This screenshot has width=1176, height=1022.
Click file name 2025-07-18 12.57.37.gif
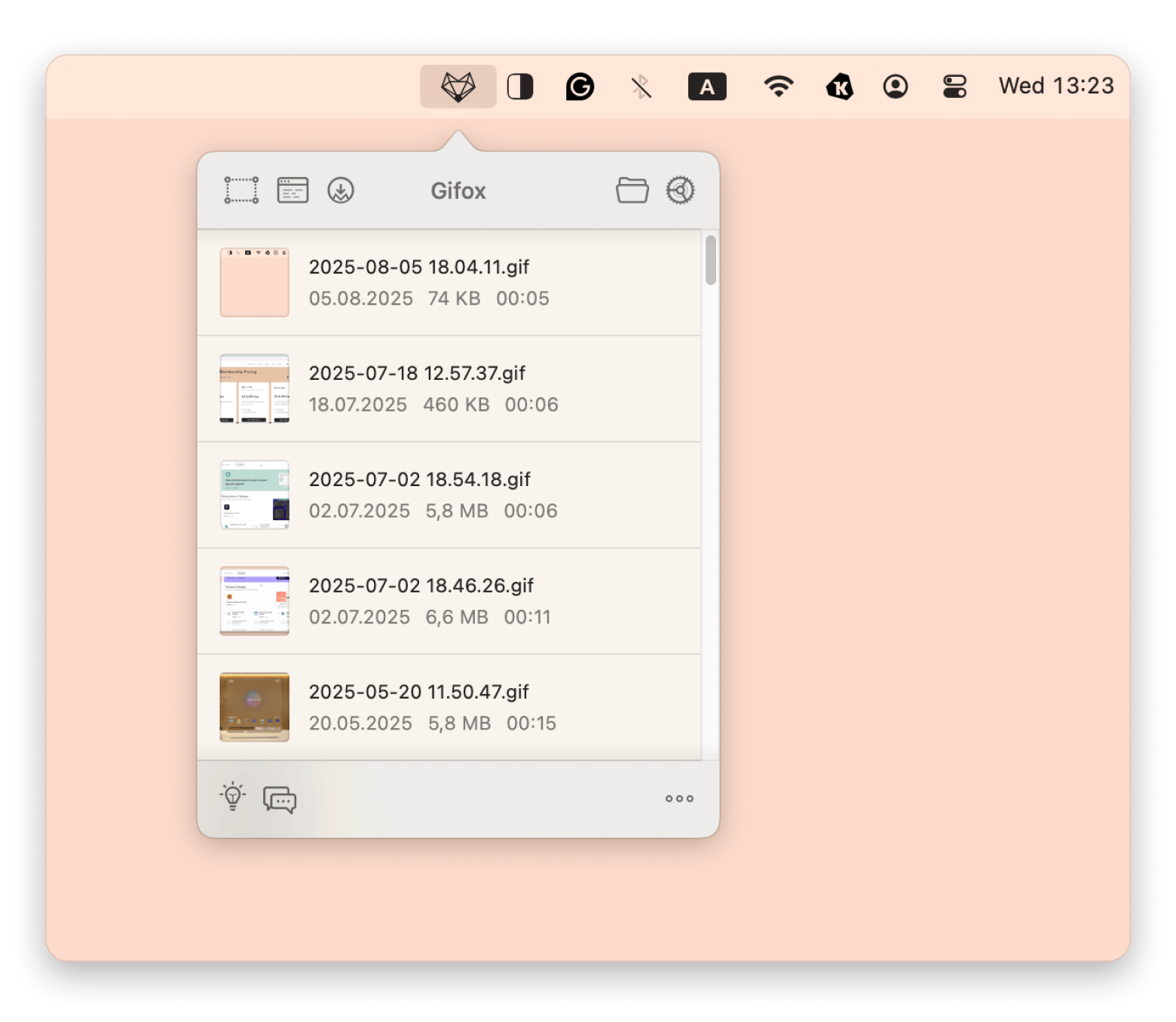point(417,373)
